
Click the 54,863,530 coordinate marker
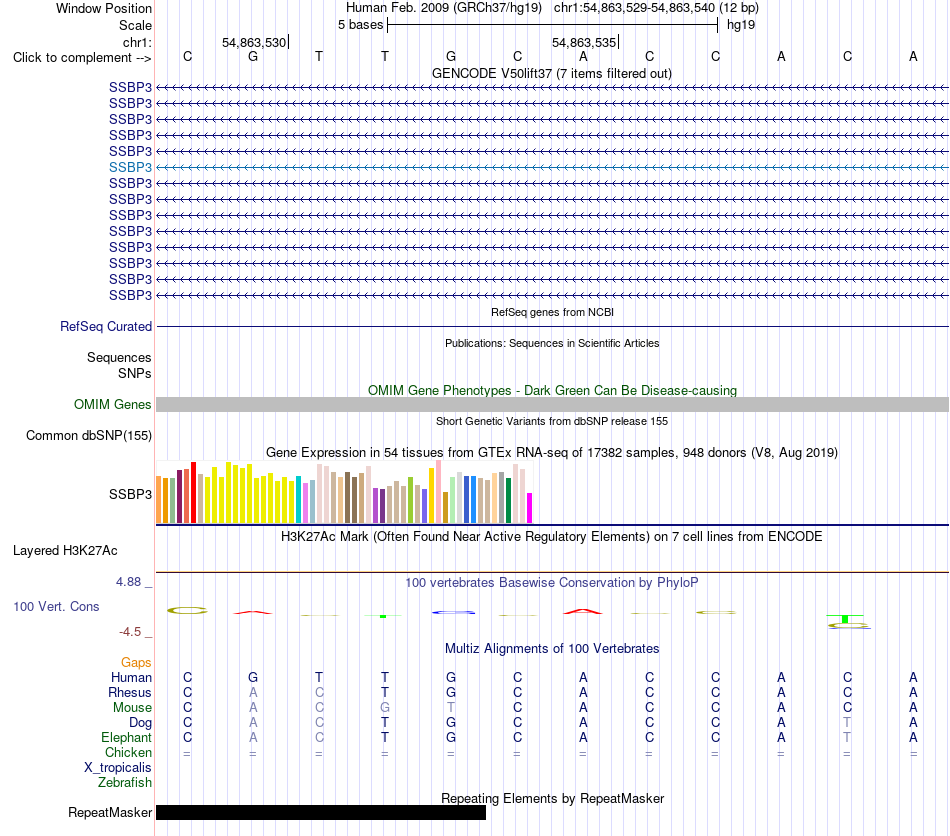254,42
